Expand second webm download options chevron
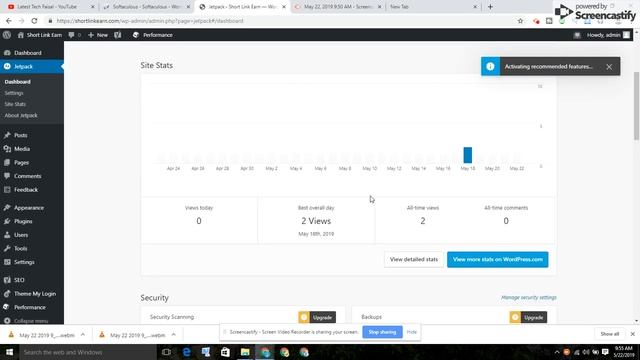The image size is (640, 360). [173, 335]
